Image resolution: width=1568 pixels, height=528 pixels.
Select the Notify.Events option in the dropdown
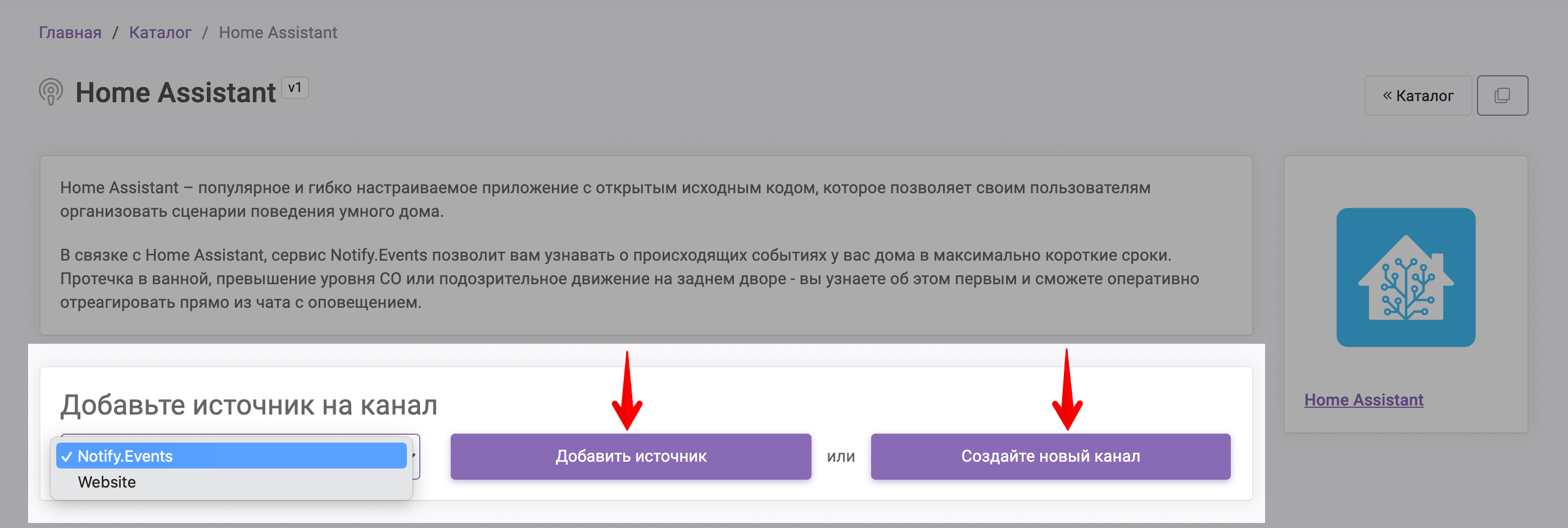pyautogui.click(x=232, y=456)
